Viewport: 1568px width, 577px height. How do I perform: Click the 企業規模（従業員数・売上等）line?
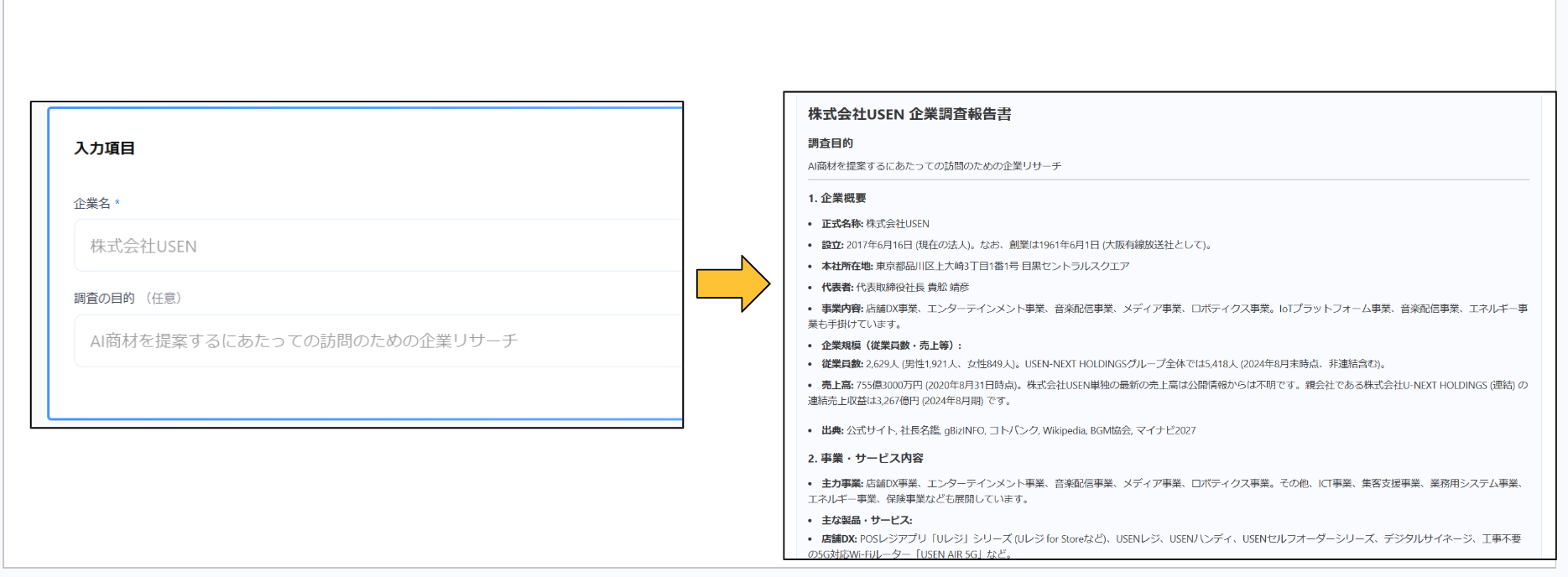tap(892, 345)
